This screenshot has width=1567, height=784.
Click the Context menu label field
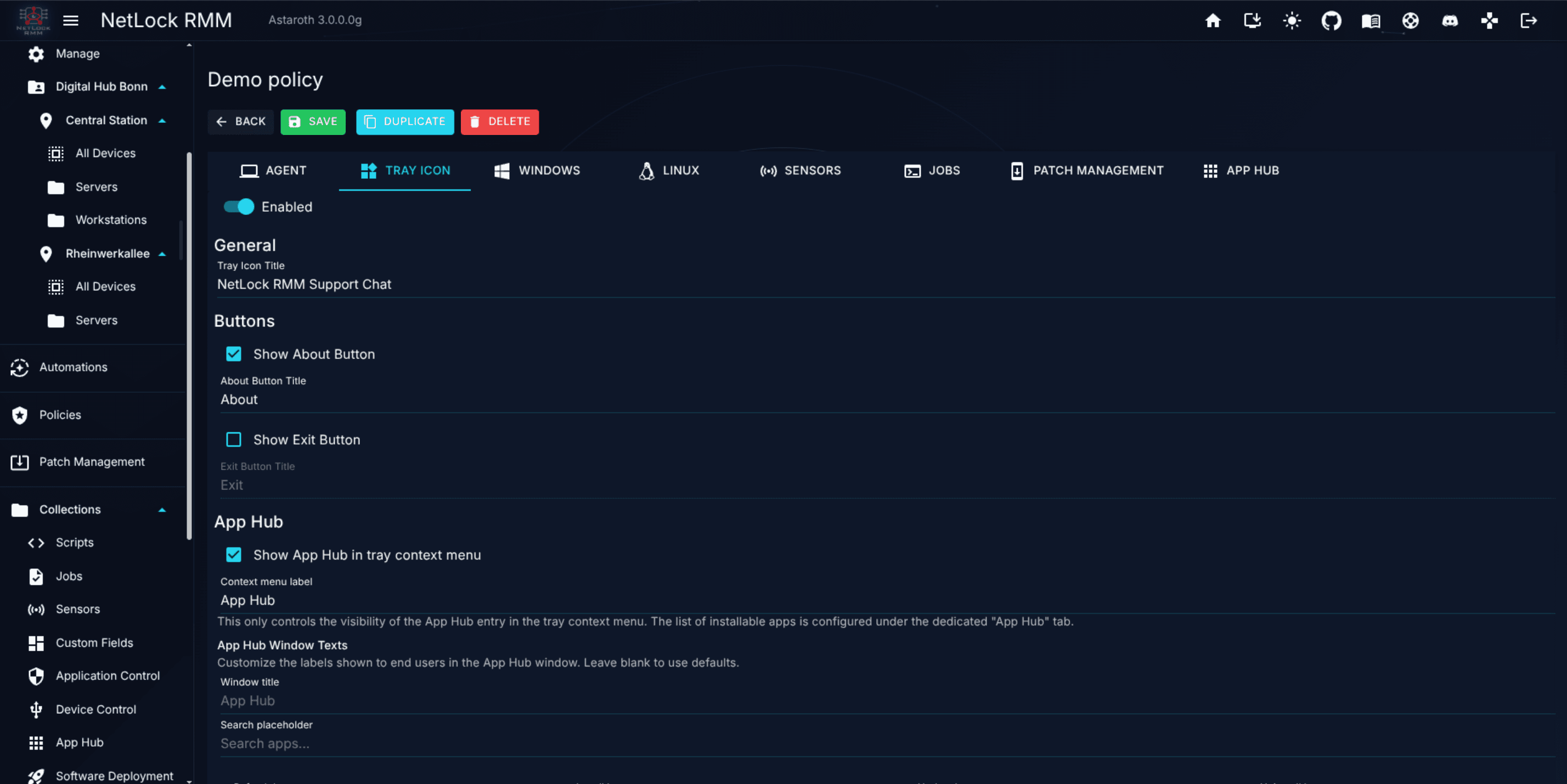(x=887, y=600)
